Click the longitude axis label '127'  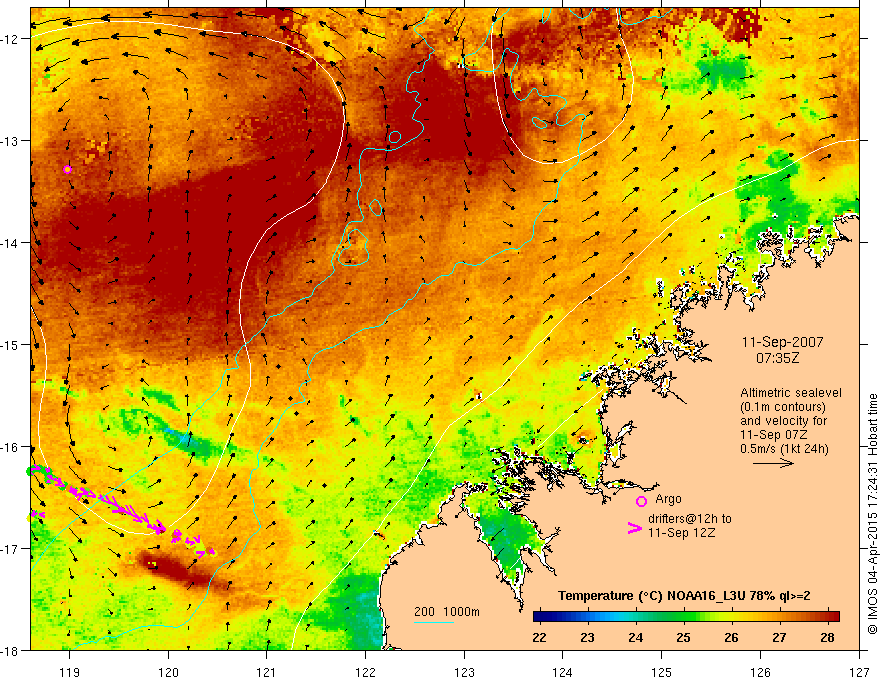click(859, 672)
